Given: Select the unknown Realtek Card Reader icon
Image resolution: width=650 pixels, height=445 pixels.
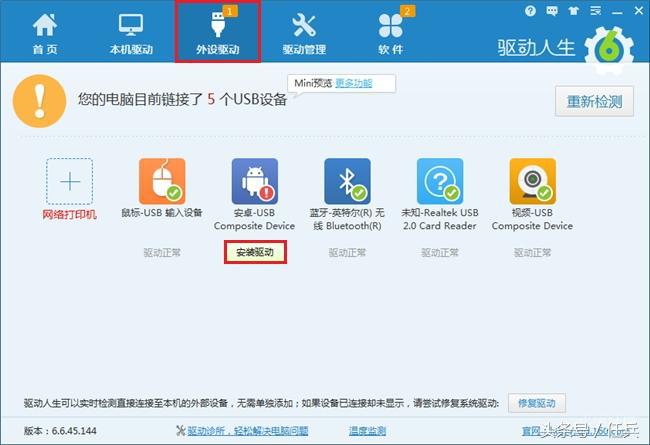Looking at the screenshot, I should [x=440, y=181].
